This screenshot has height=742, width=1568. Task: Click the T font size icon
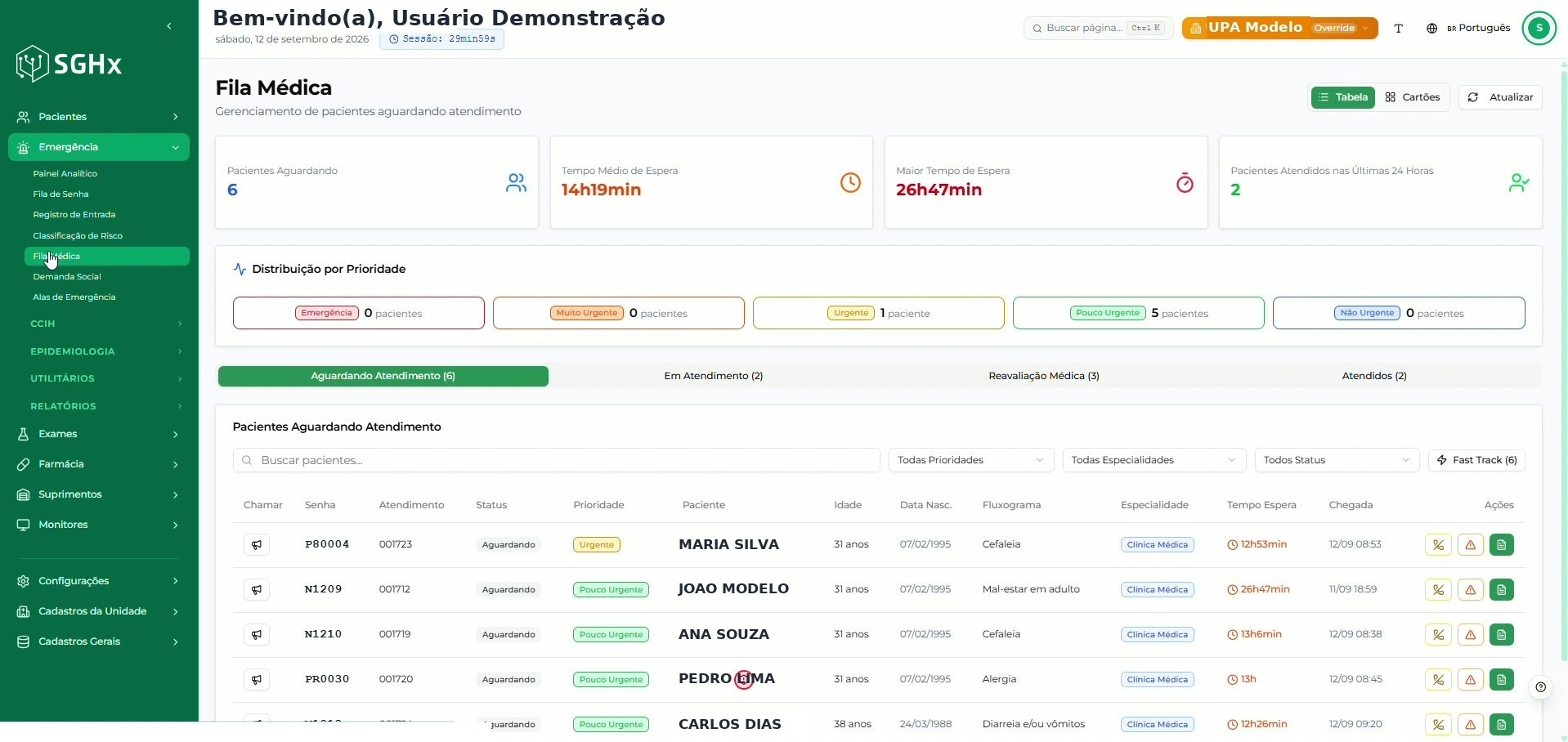click(1398, 29)
